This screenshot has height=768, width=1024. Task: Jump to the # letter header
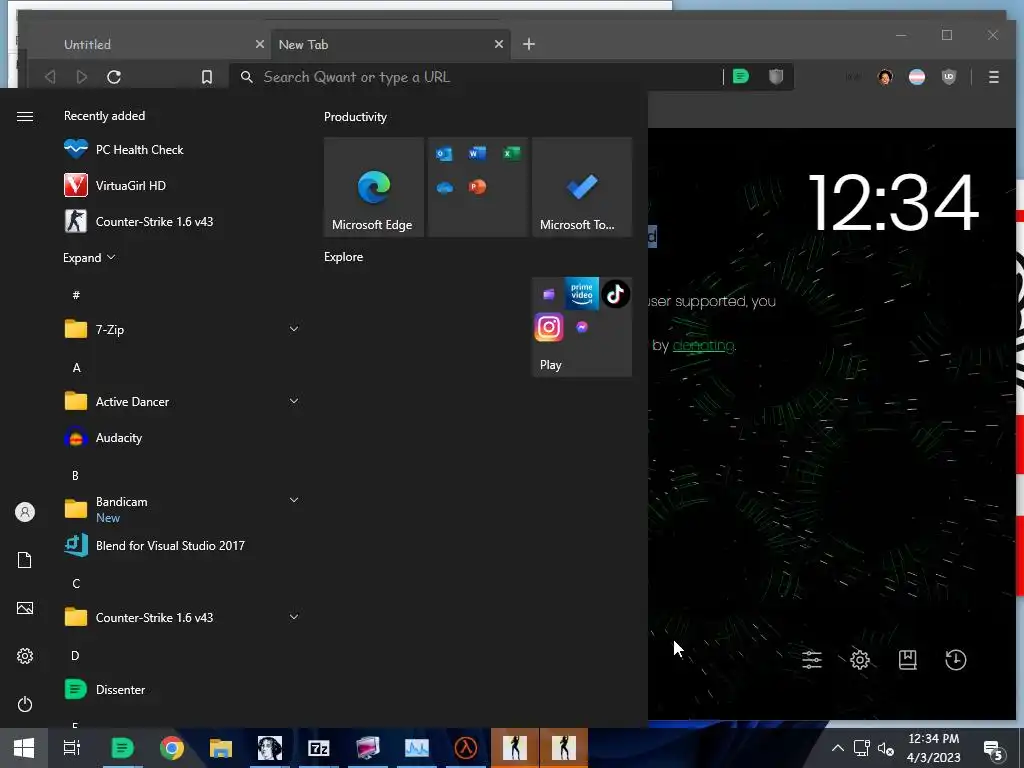pos(76,295)
